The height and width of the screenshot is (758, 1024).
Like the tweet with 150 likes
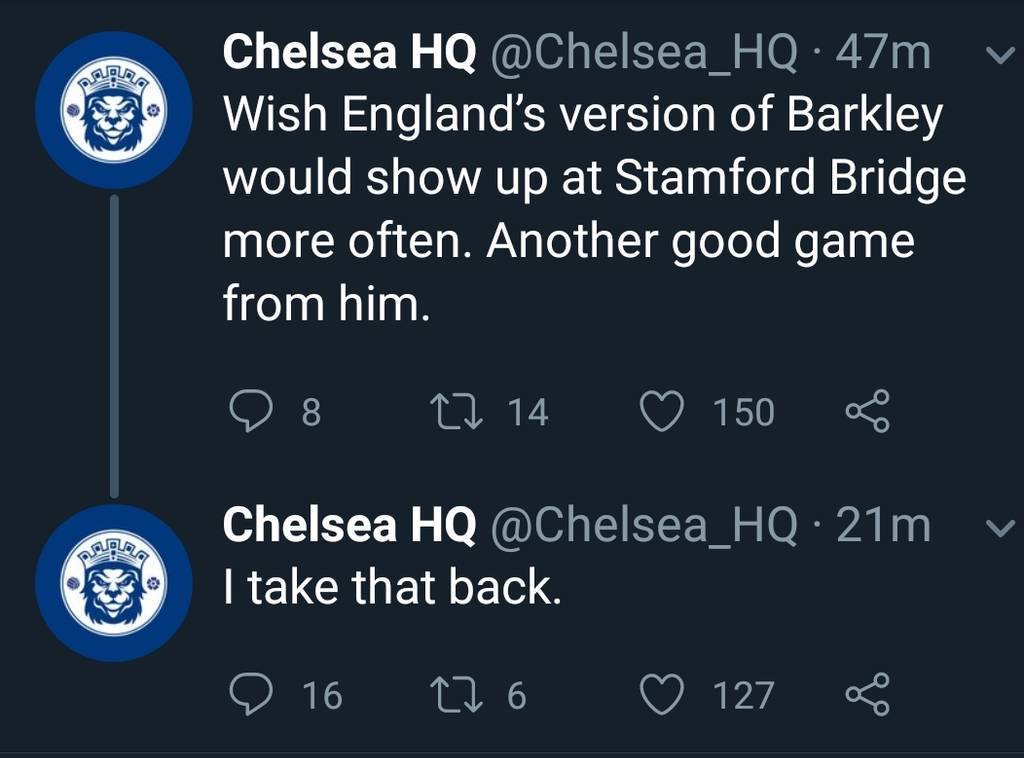662,411
